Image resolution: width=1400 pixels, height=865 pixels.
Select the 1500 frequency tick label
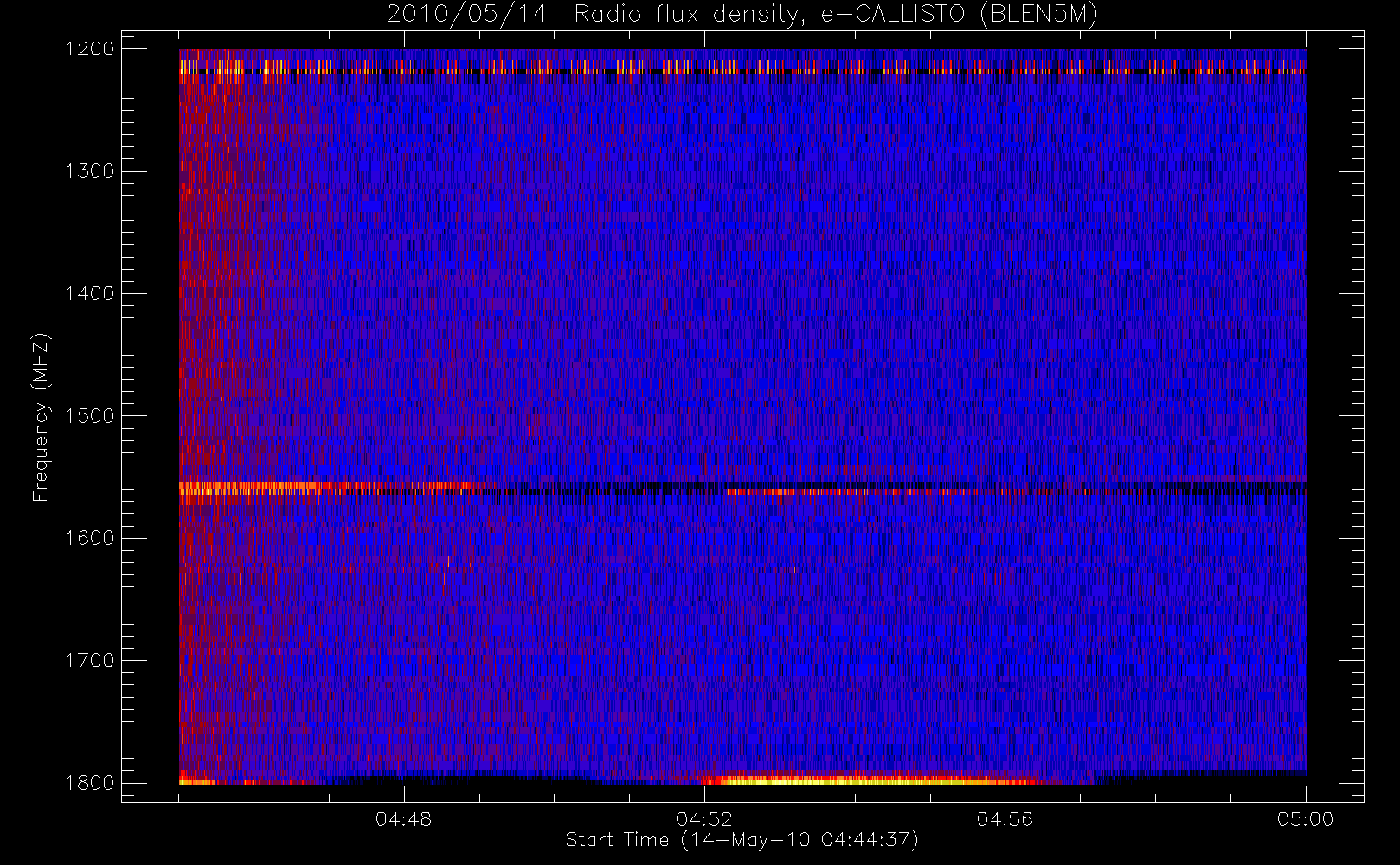tap(90, 416)
